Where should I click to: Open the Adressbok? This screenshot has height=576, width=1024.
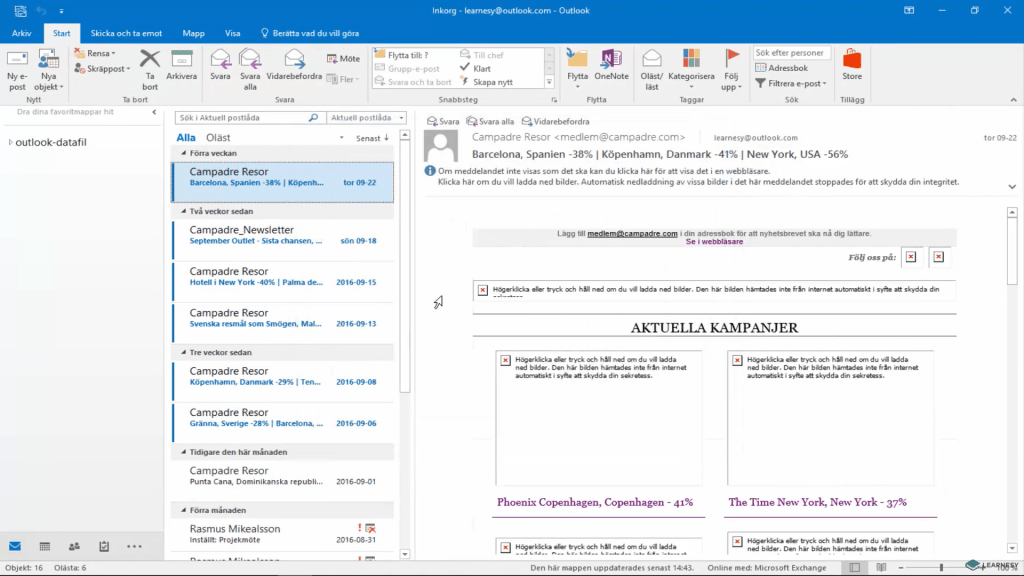[782, 68]
